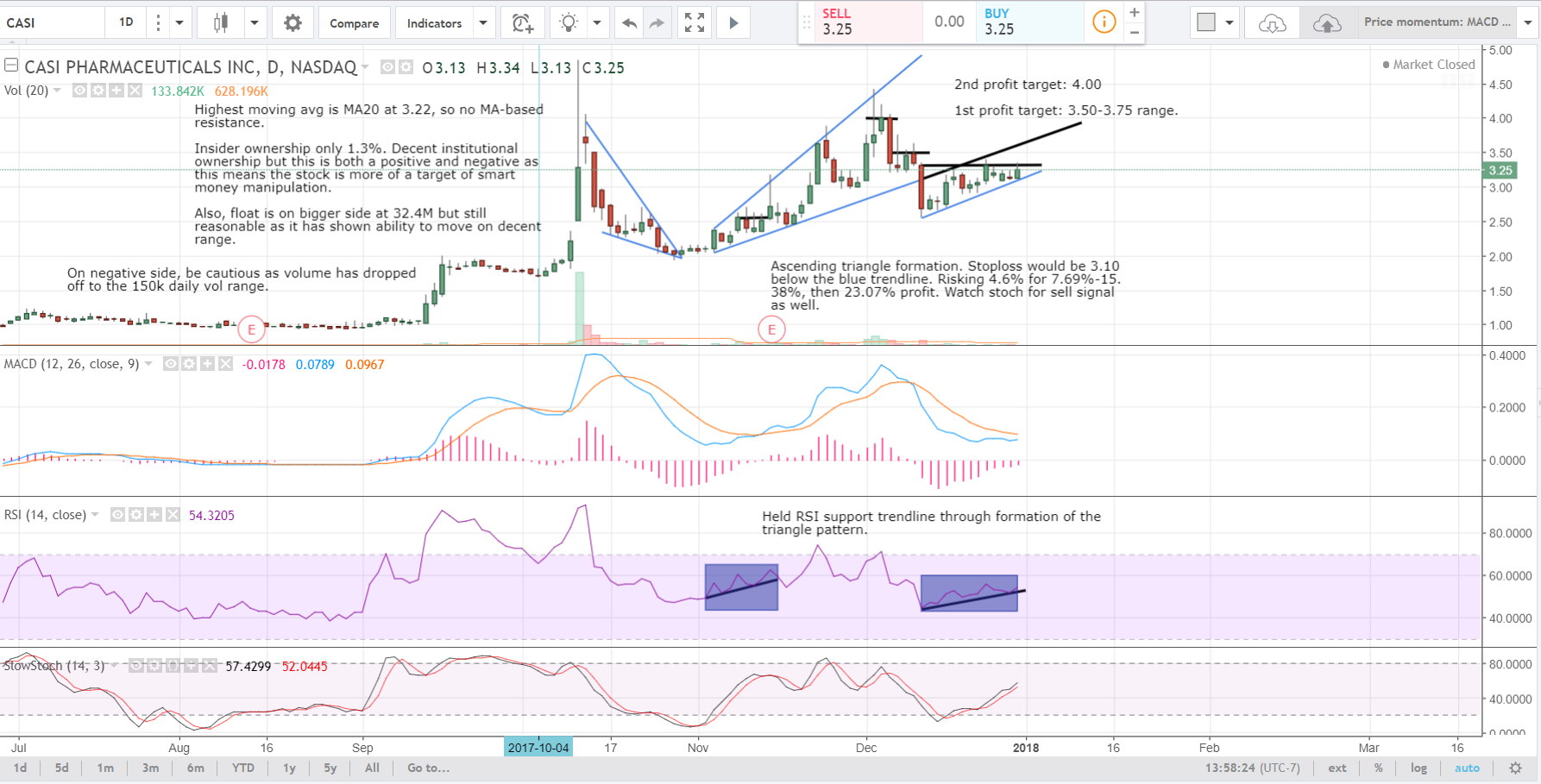This screenshot has height=784, width=1541.
Task: Switch to the YTD time range
Action: tap(242, 768)
